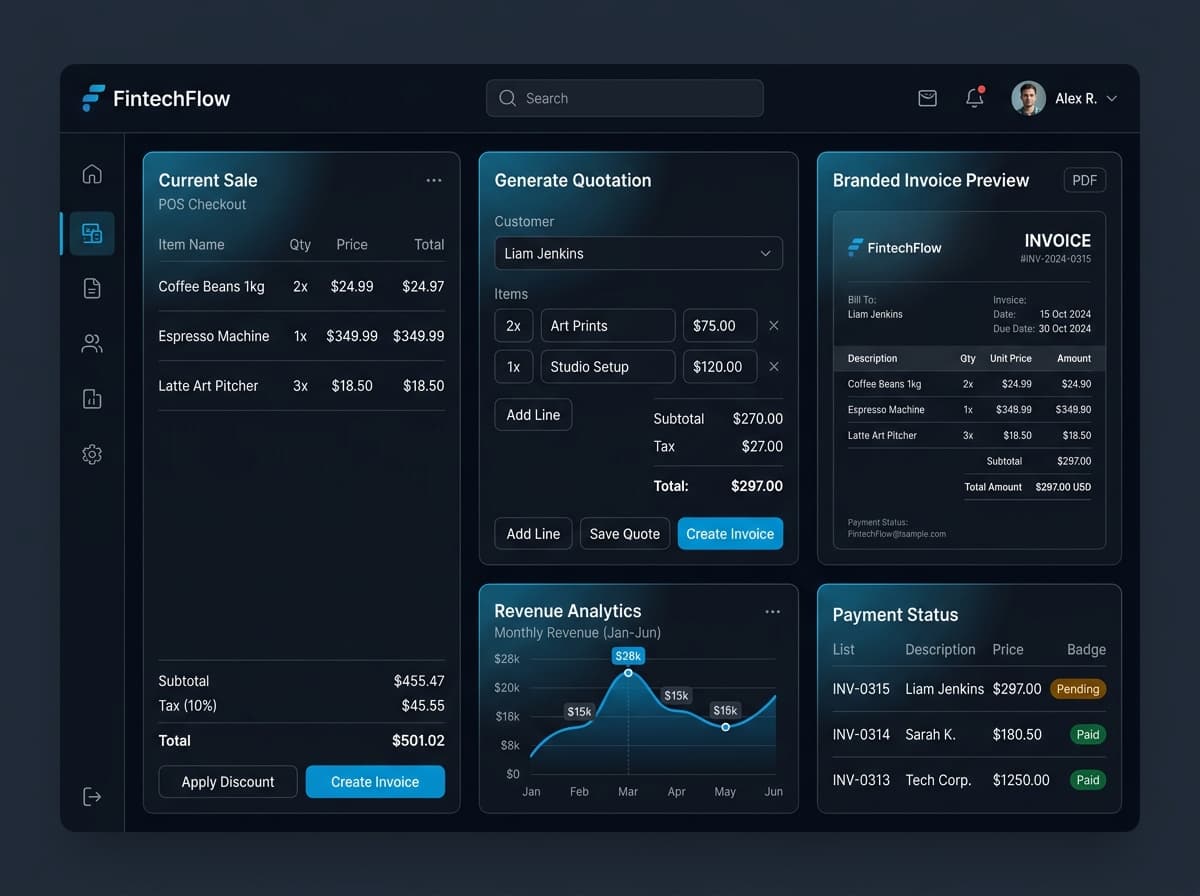This screenshot has width=1200, height=896.
Task: Click the Tax (10%) label
Action: (x=188, y=706)
